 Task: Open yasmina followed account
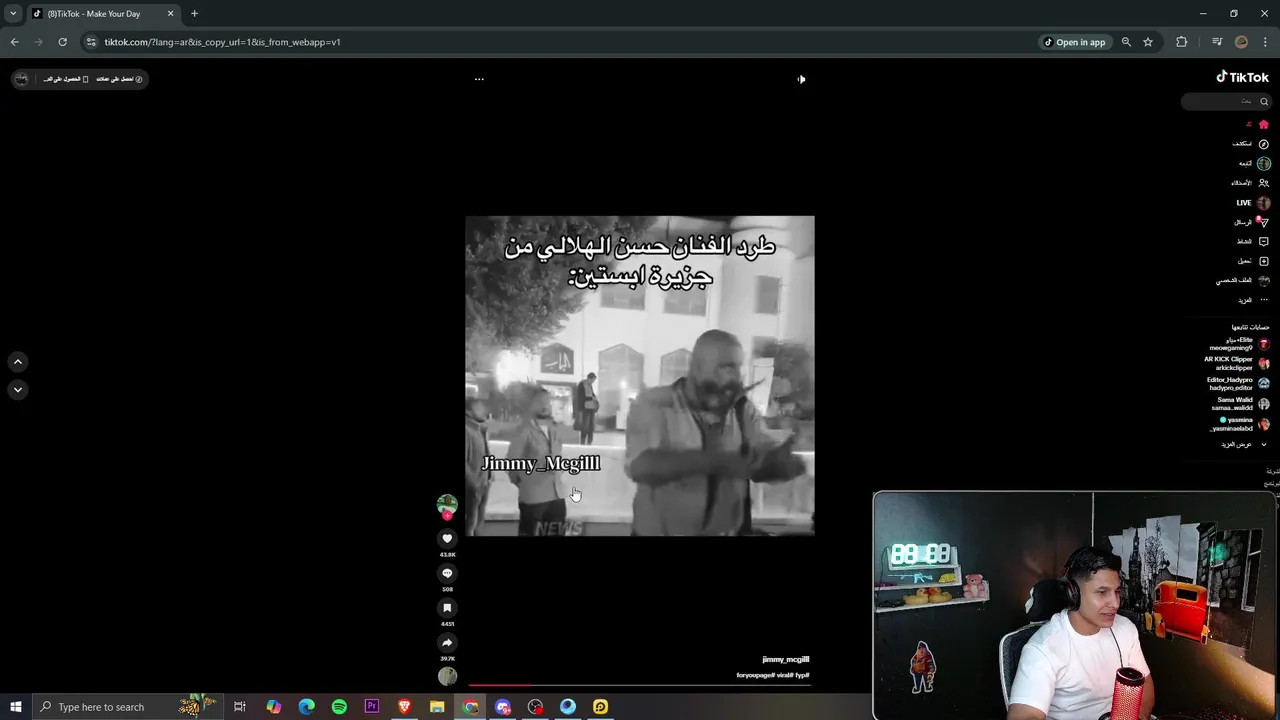click(x=1240, y=424)
